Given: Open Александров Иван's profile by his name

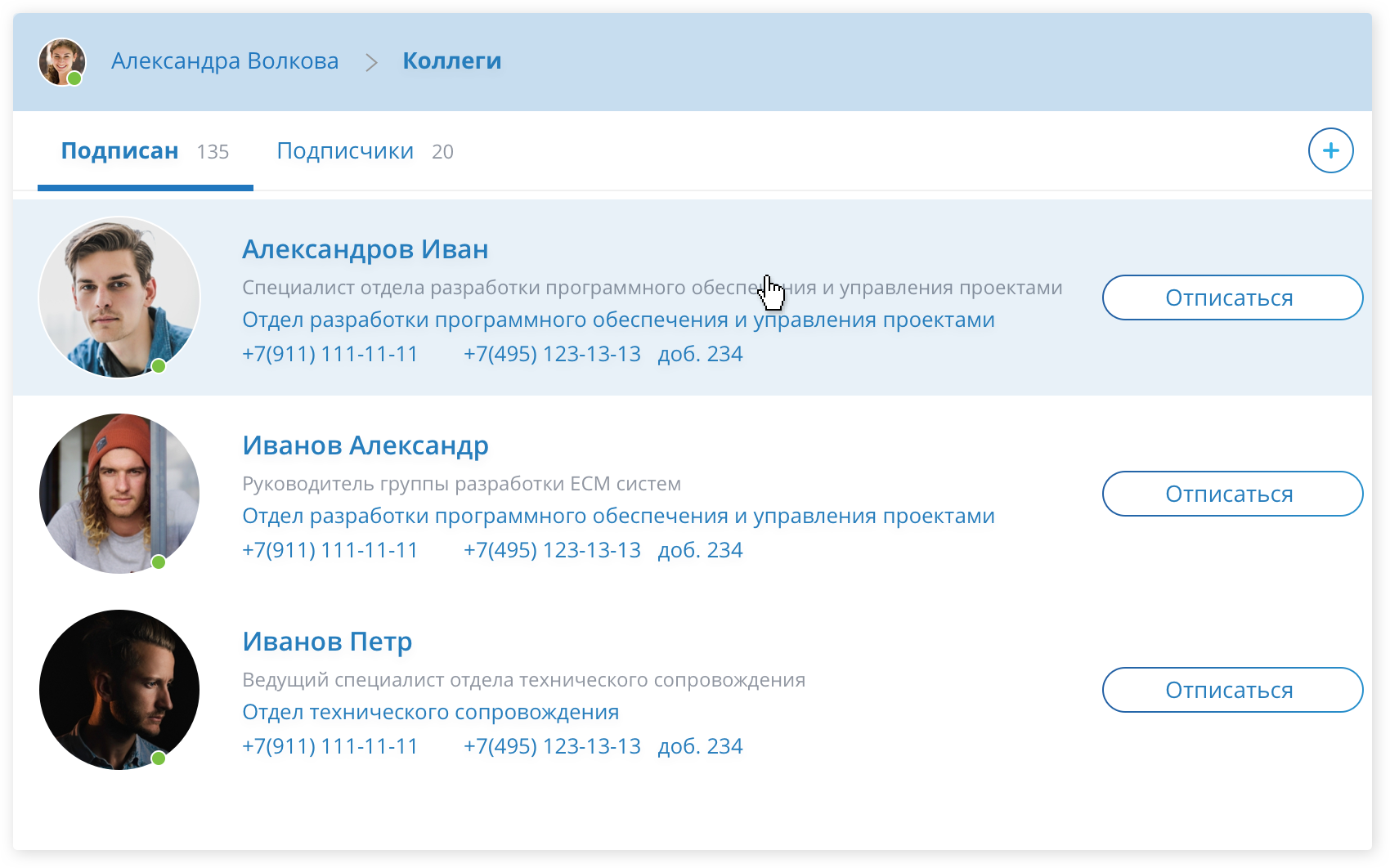Looking at the screenshot, I should pyautogui.click(x=365, y=248).
